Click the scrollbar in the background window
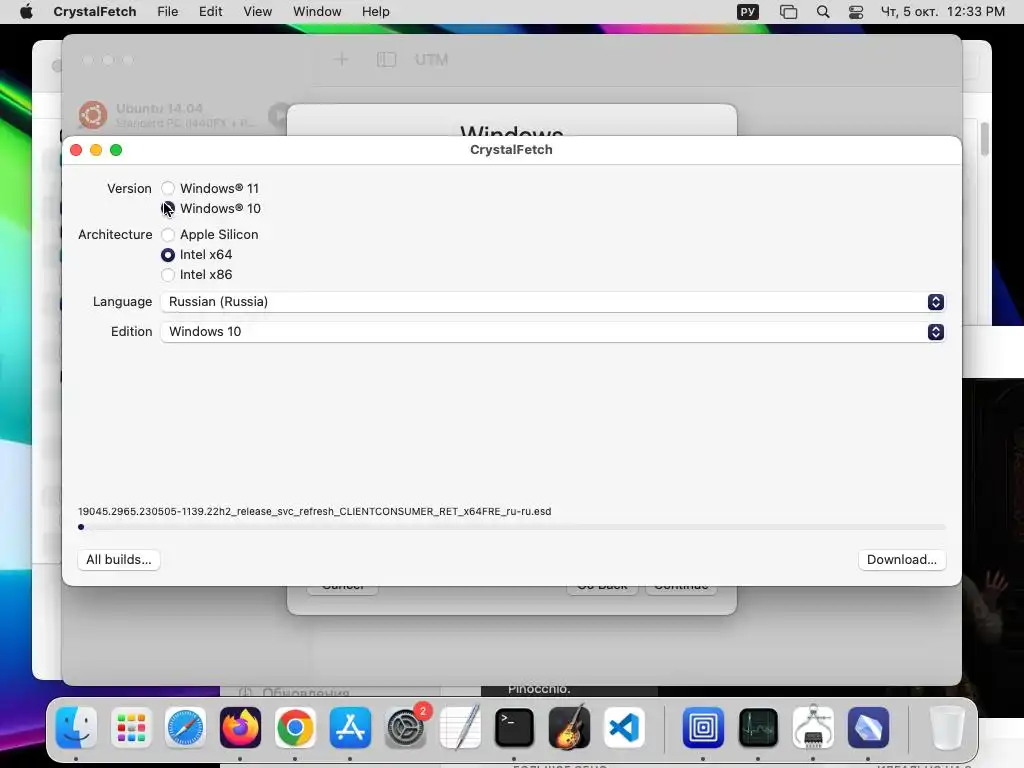Image resolution: width=1024 pixels, height=768 pixels. 984,139
